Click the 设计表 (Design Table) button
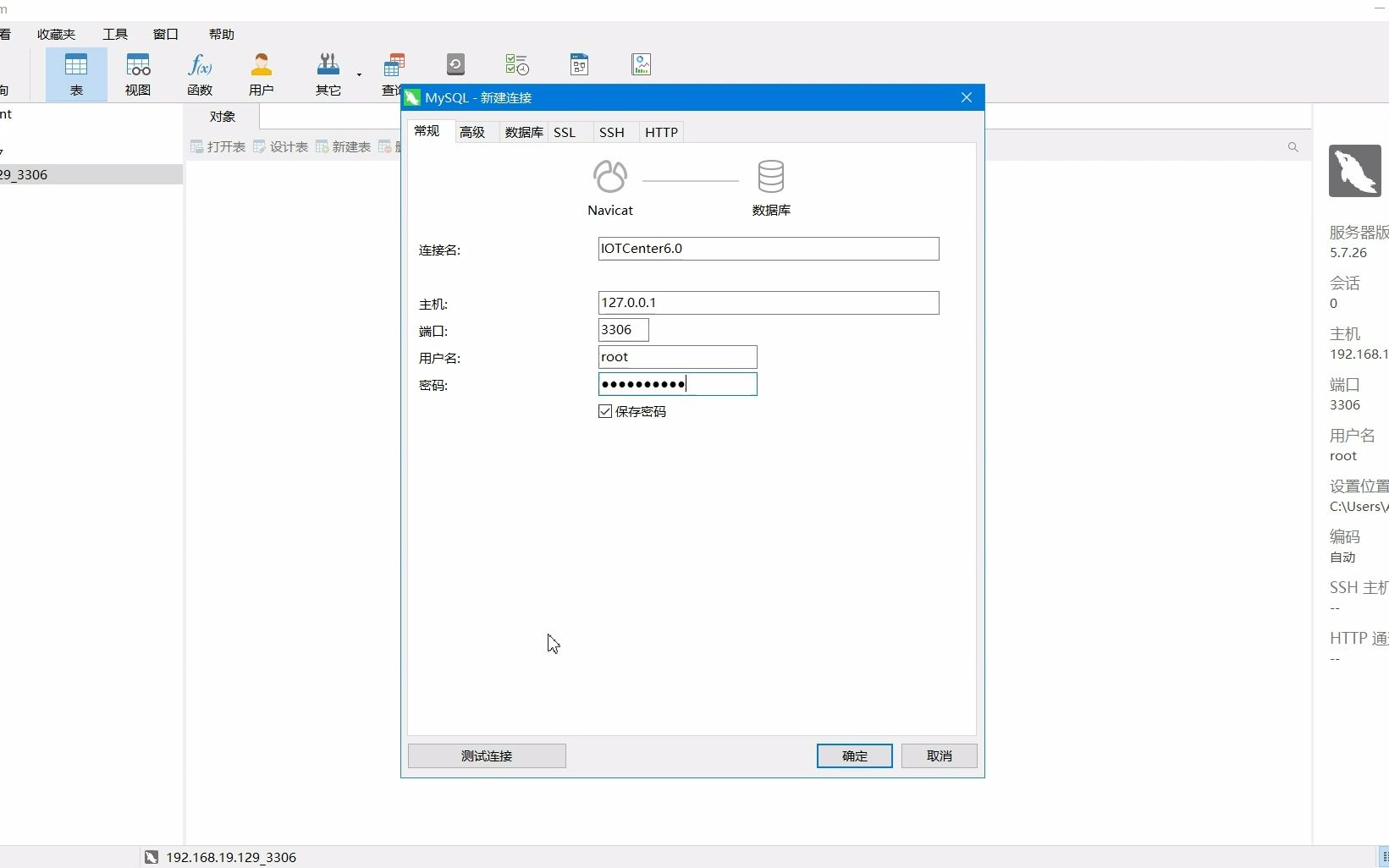 (281, 147)
